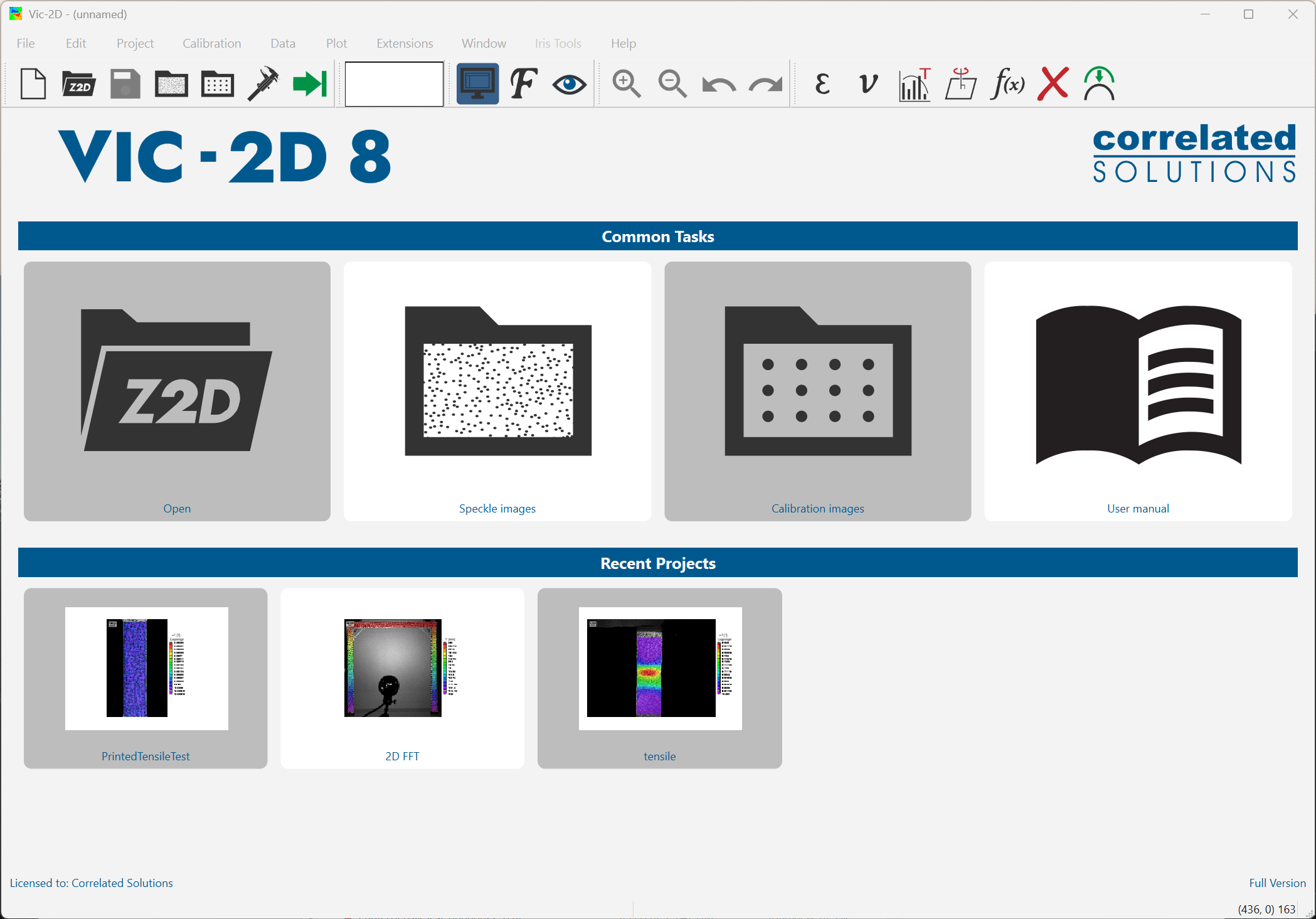This screenshot has height=919, width=1316.
Task: Click the green run analysis arrow
Action: click(310, 83)
